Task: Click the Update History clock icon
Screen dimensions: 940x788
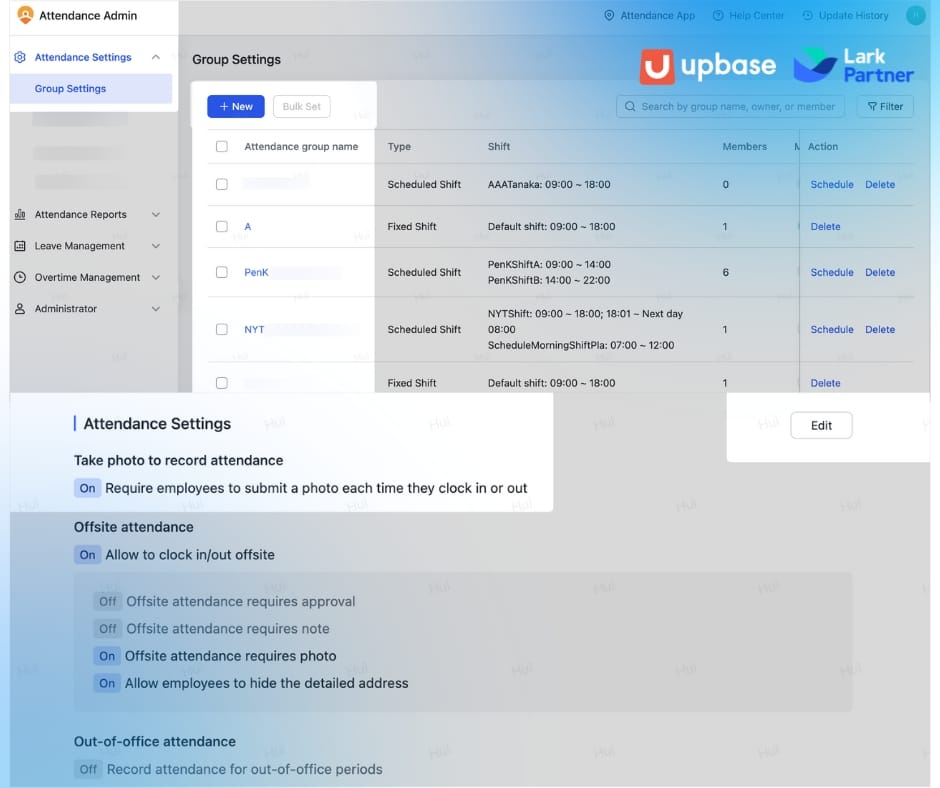Action: click(x=808, y=16)
